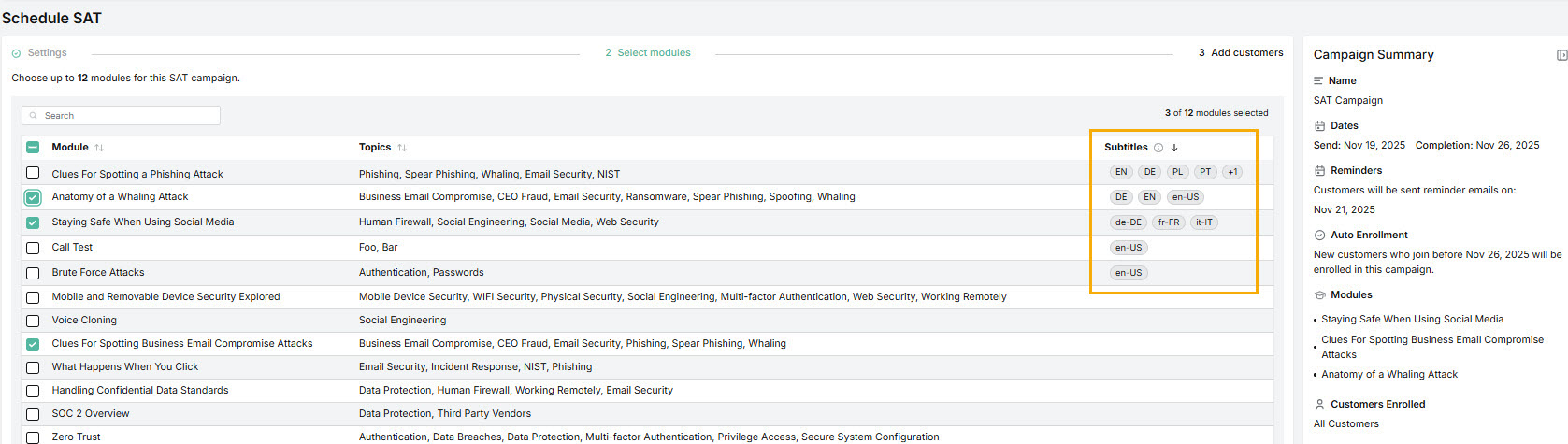Click the Module column sort icon
The height and width of the screenshot is (444, 1568).
tap(99, 148)
